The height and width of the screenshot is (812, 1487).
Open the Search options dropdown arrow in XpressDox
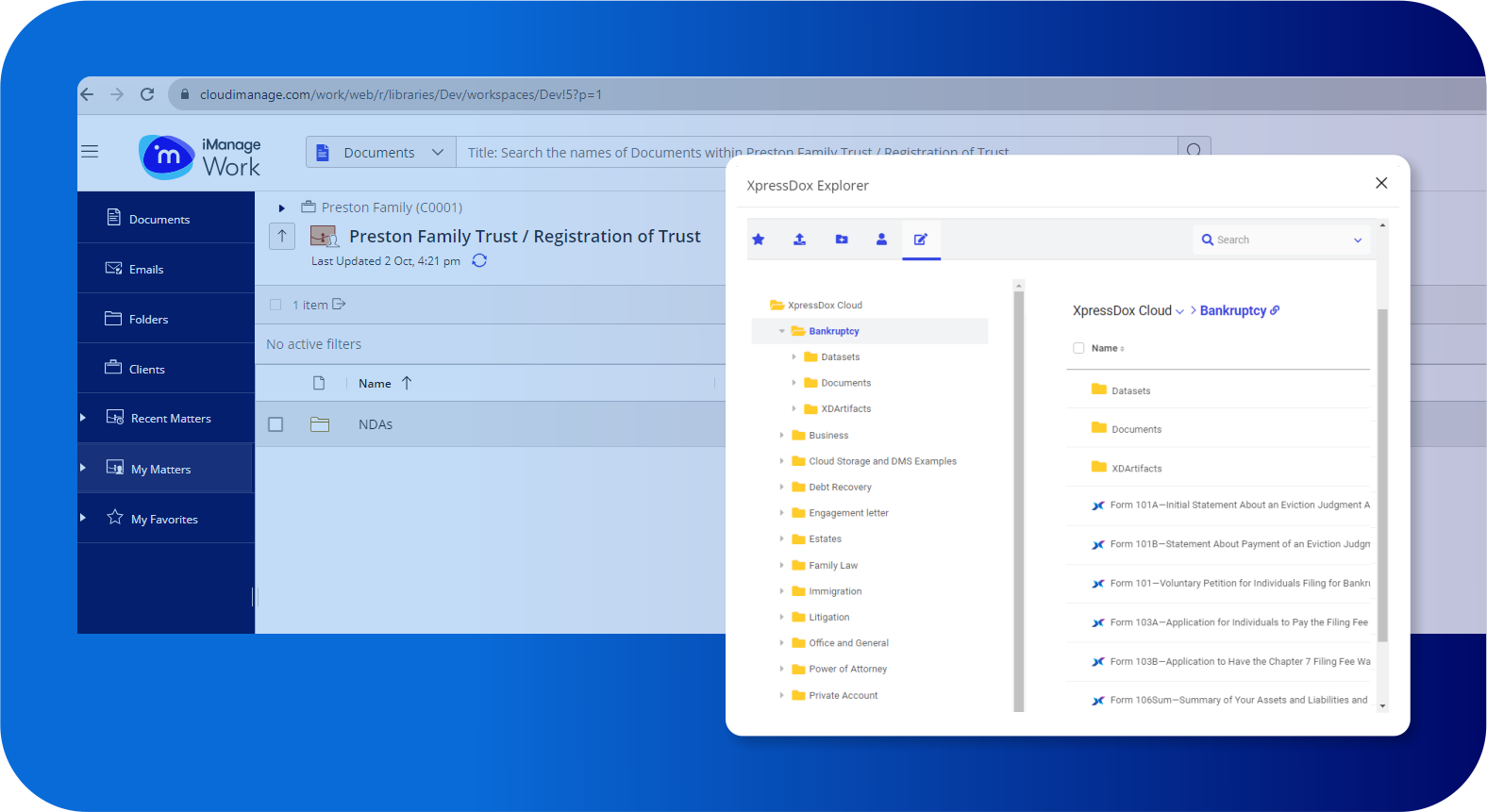[1358, 240]
